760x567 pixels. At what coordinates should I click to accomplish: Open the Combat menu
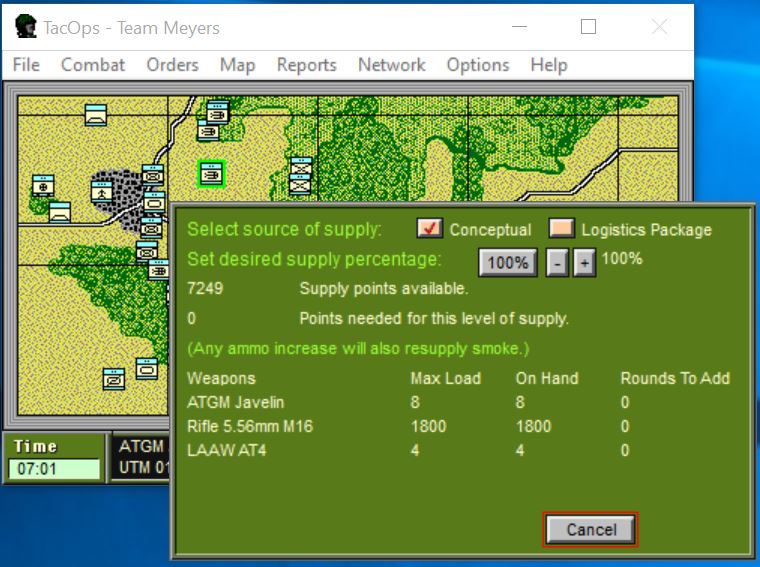point(93,65)
